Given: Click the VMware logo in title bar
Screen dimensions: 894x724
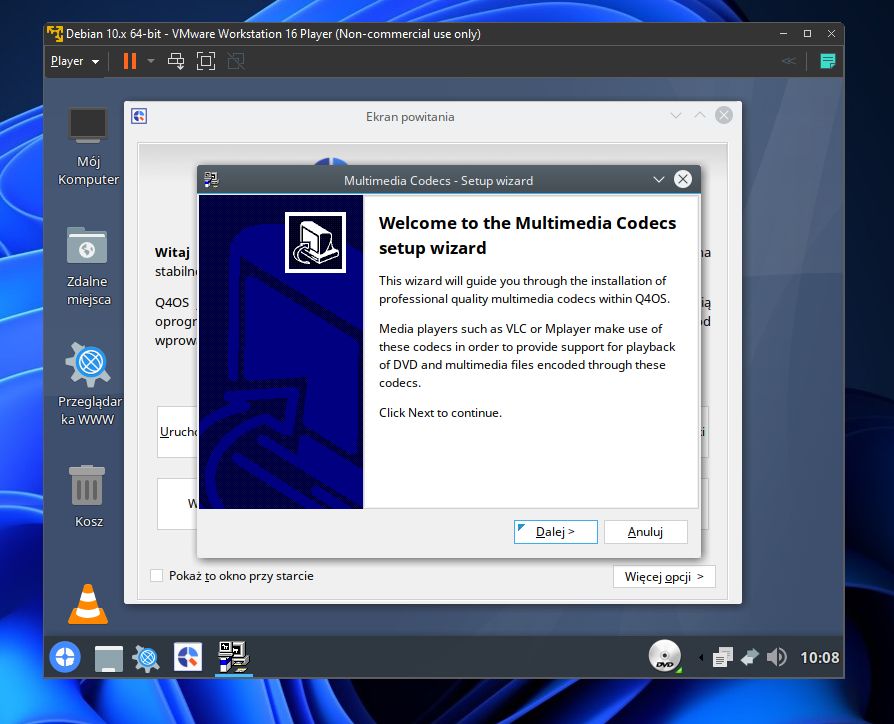Looking at the screenshot, I should 55,34.
